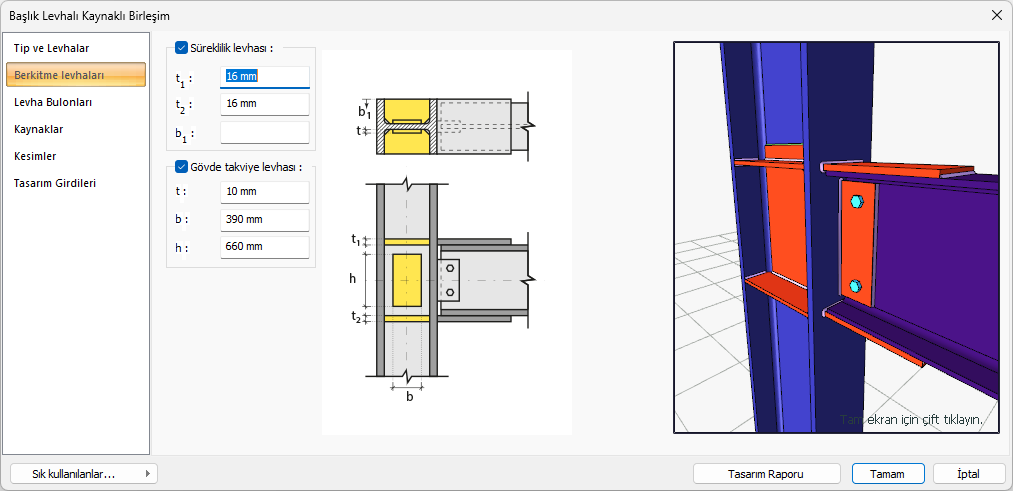This screenshot has width=1013, height=491.
Task: Uncheck Süreklilik levhası checkbox
Action: (x=181, y=47)
